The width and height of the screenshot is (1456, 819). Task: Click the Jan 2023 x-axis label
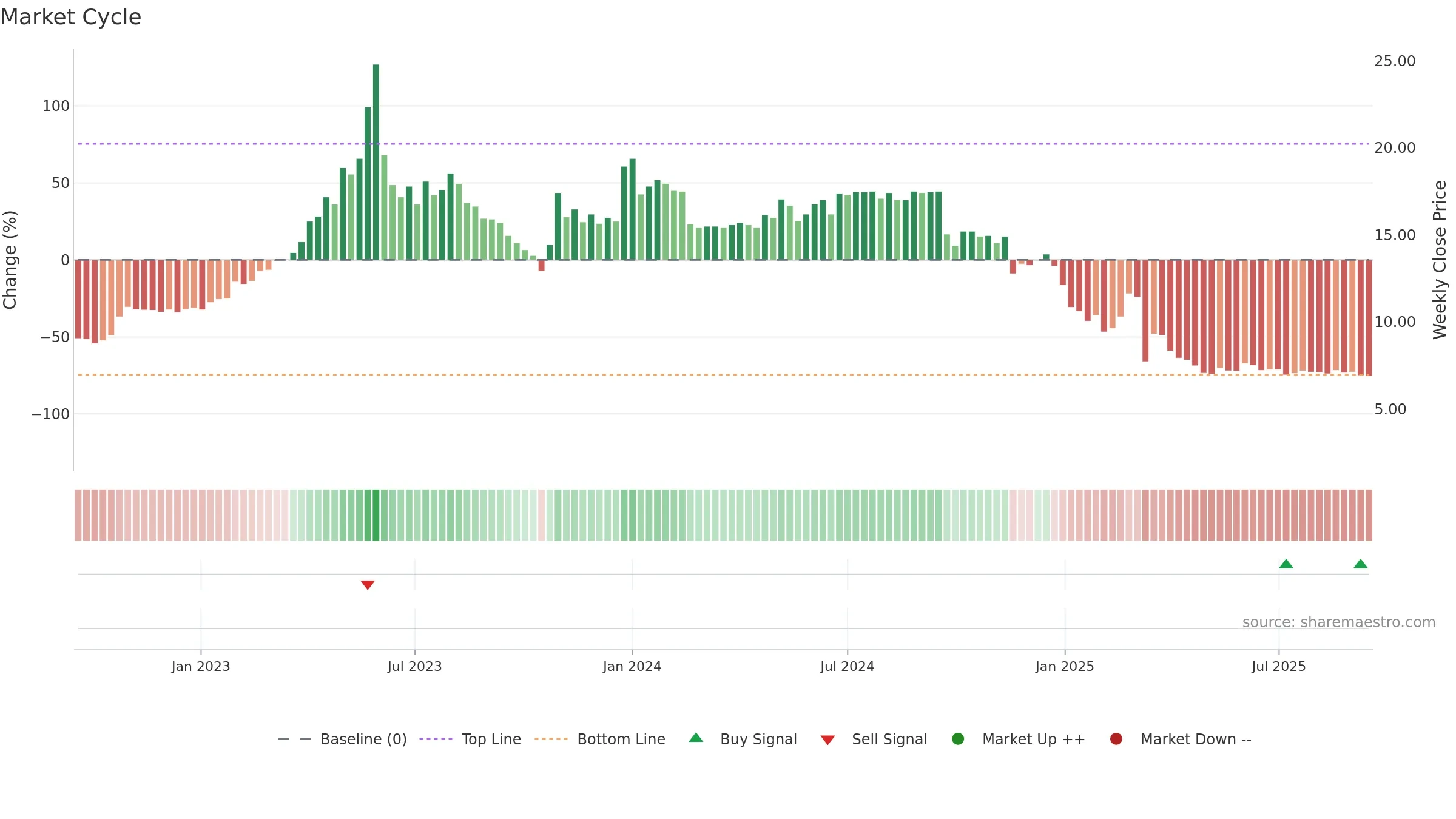[x=201, y=666]
